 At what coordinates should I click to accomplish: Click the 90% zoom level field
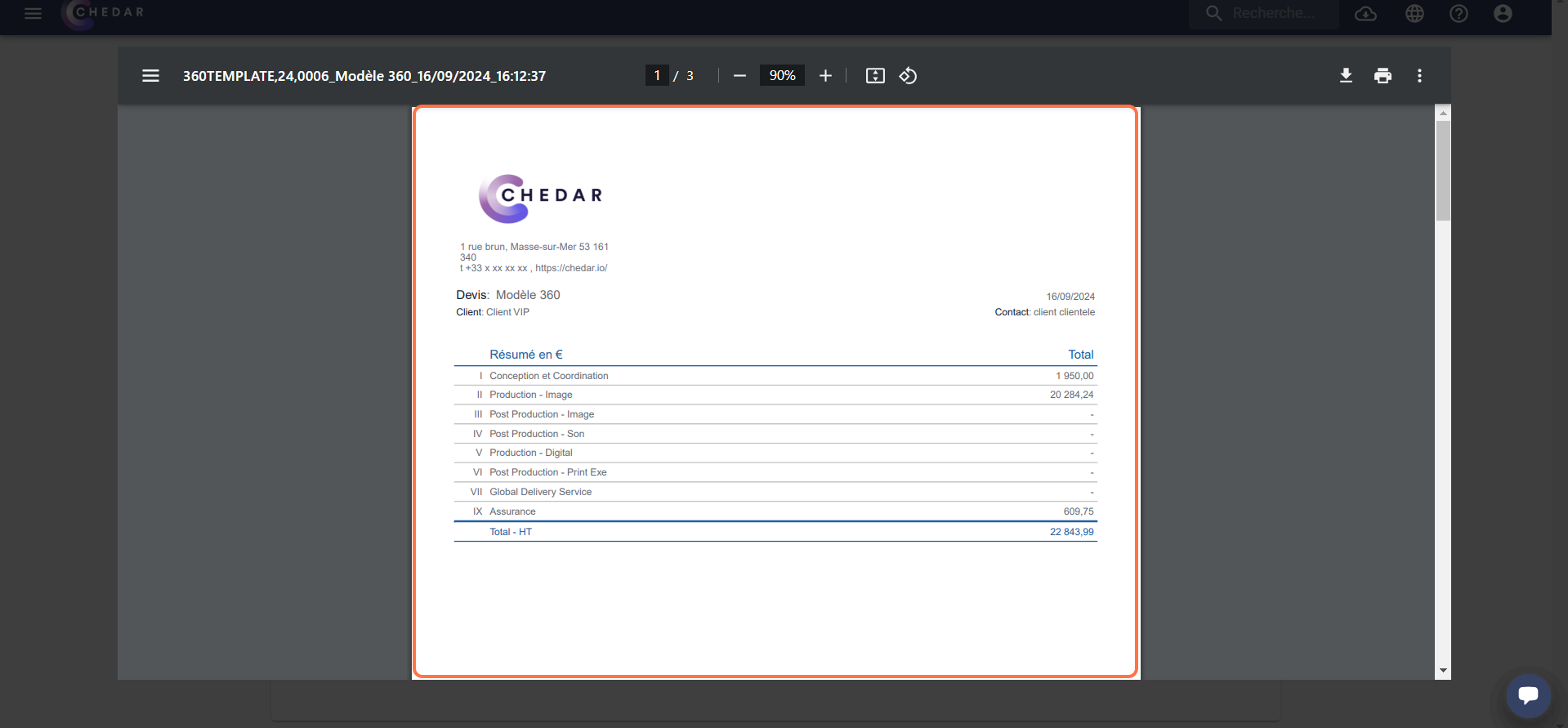tap(782, 75)
